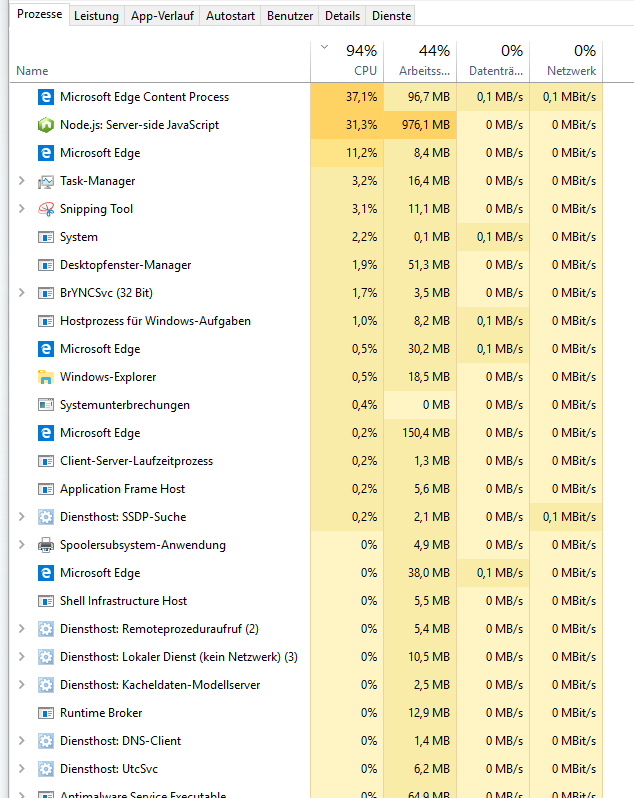Click the Client-Server-Laufzeitprozess icon
Screen dimensions: 634x798
(x=46, y=461)
